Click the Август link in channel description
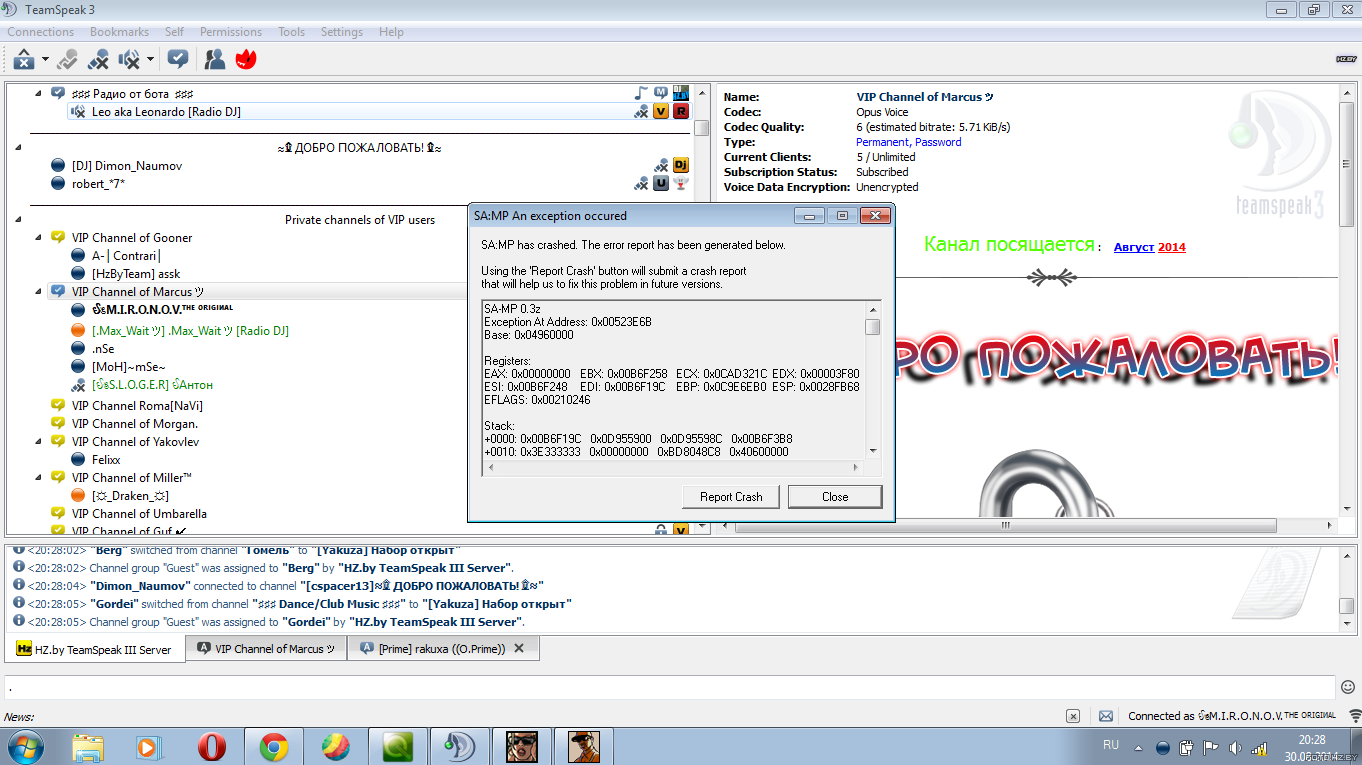Image resolution: width=1362 pixels, height=765 pixels. click(x=1134, y=247)
